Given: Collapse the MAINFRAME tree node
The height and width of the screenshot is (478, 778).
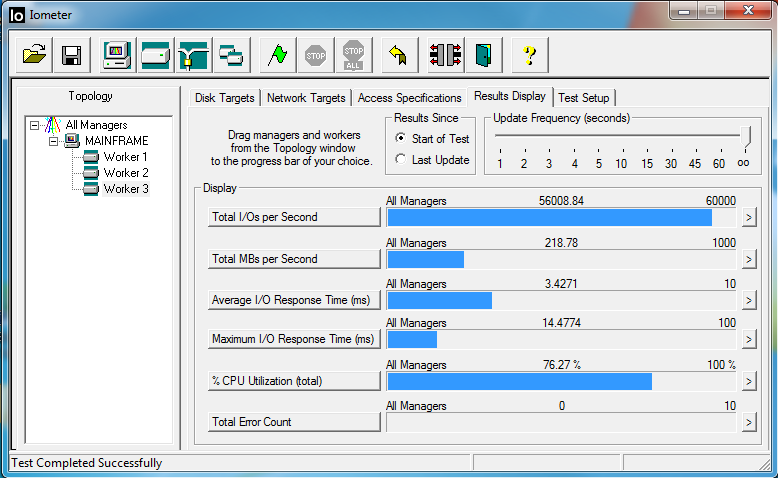Looking at the screenshot, I should coord(54,141).
